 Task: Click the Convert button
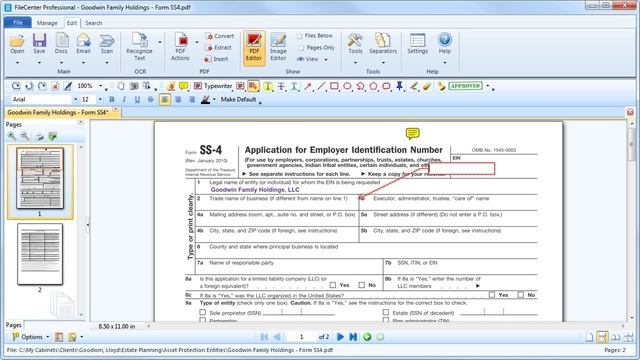220,36
